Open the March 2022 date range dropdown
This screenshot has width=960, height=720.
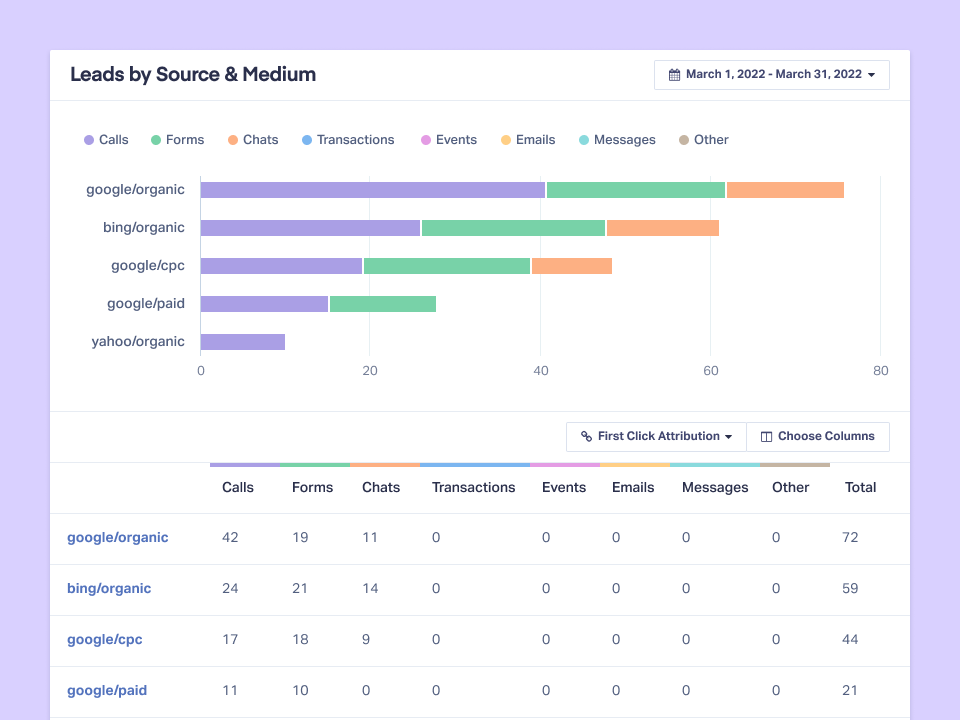point(771,74)
